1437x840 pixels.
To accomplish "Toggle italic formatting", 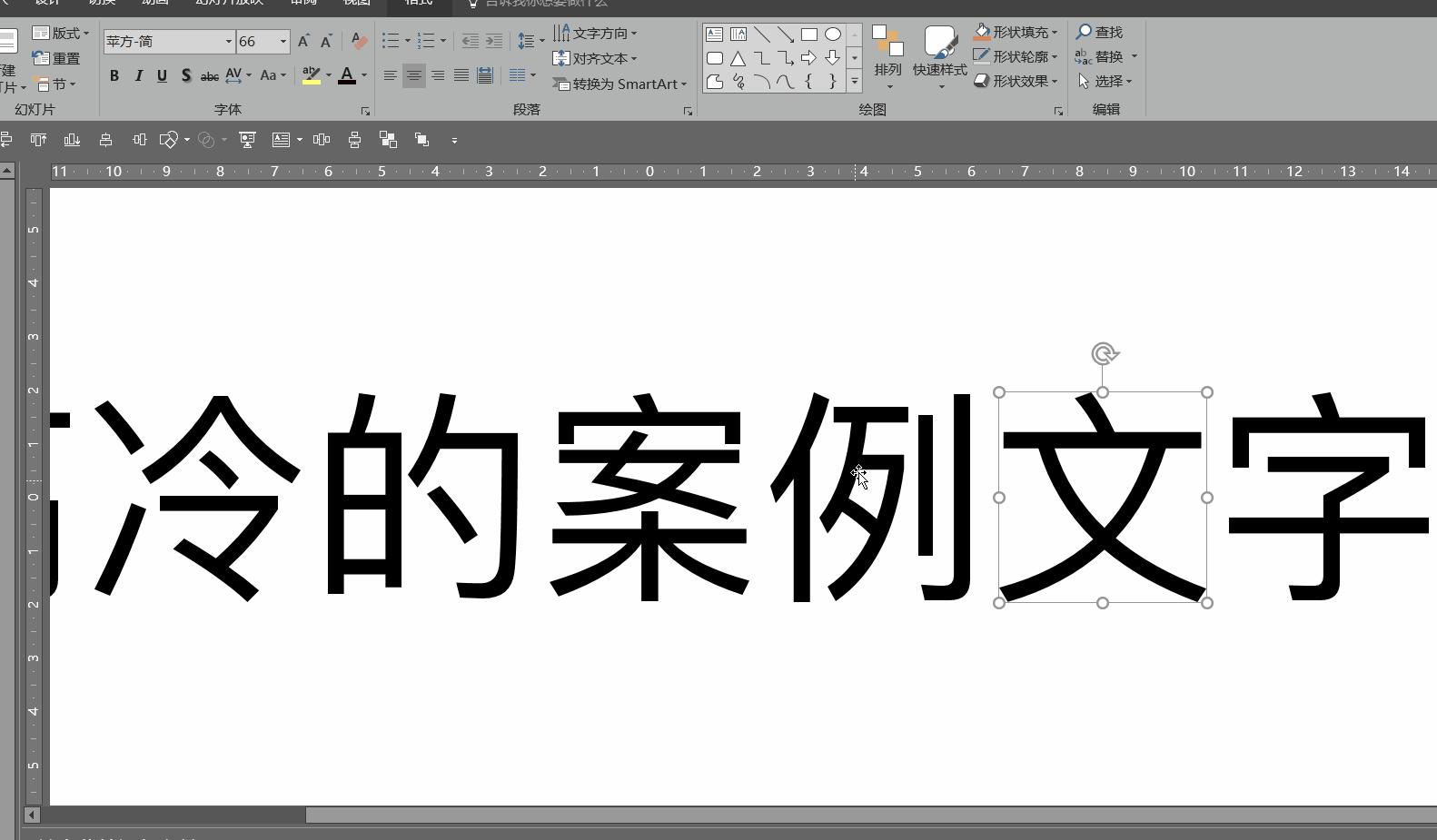I will tap(138, 75).
